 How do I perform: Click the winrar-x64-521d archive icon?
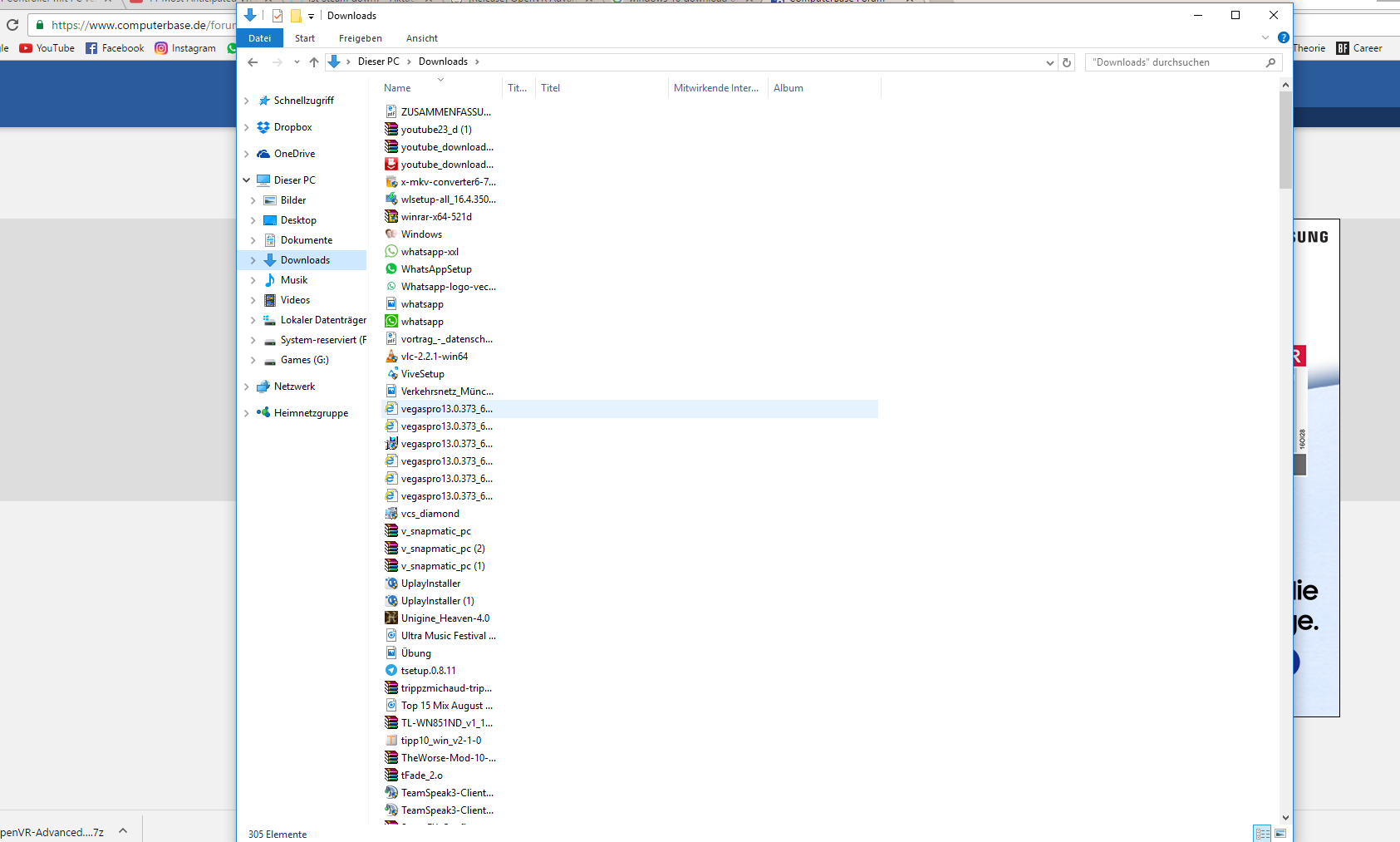click(391, 217)
